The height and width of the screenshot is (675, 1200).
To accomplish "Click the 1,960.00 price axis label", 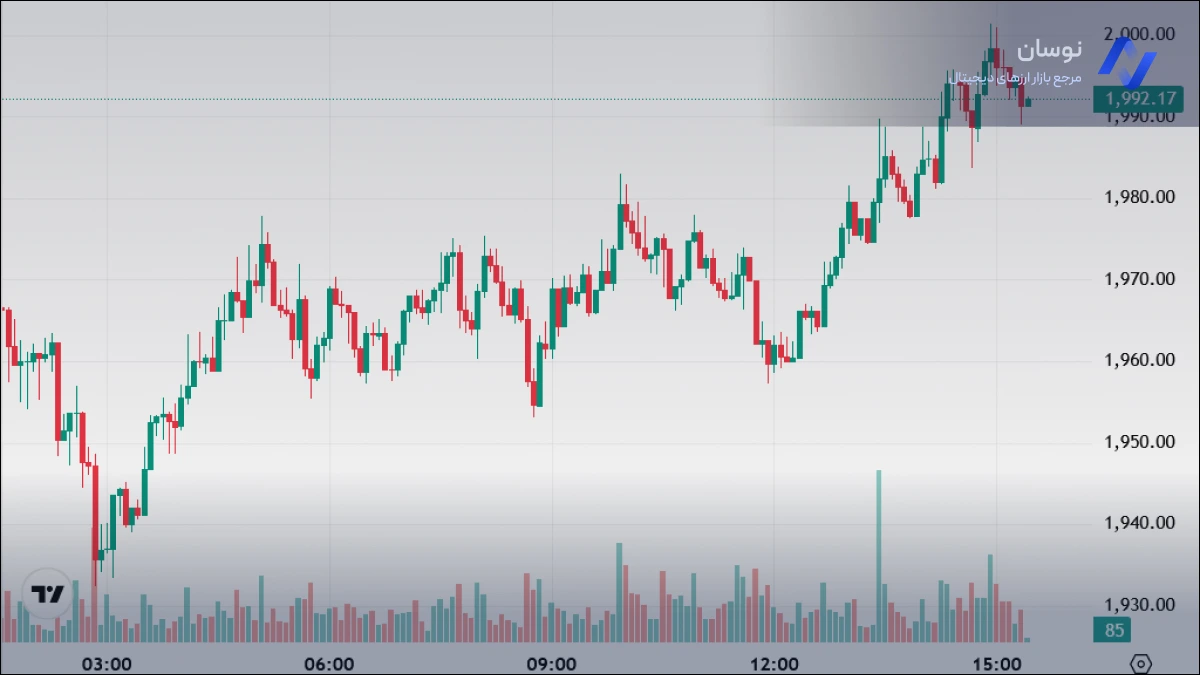I will pos(1139,360).
